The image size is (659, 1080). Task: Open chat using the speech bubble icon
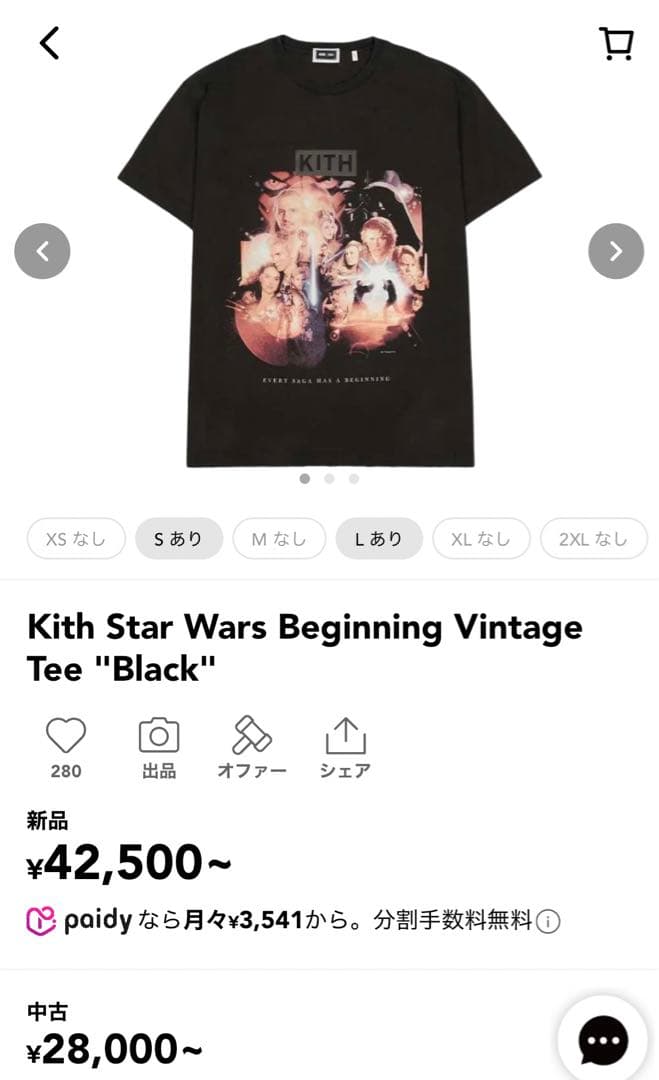click(x=604, y=1038)
